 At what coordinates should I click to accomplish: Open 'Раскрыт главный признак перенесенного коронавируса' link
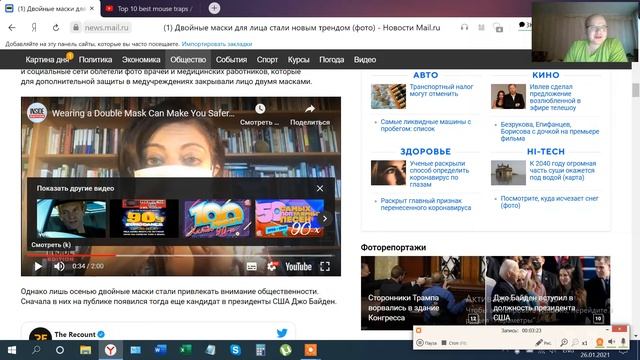(425, 204)
